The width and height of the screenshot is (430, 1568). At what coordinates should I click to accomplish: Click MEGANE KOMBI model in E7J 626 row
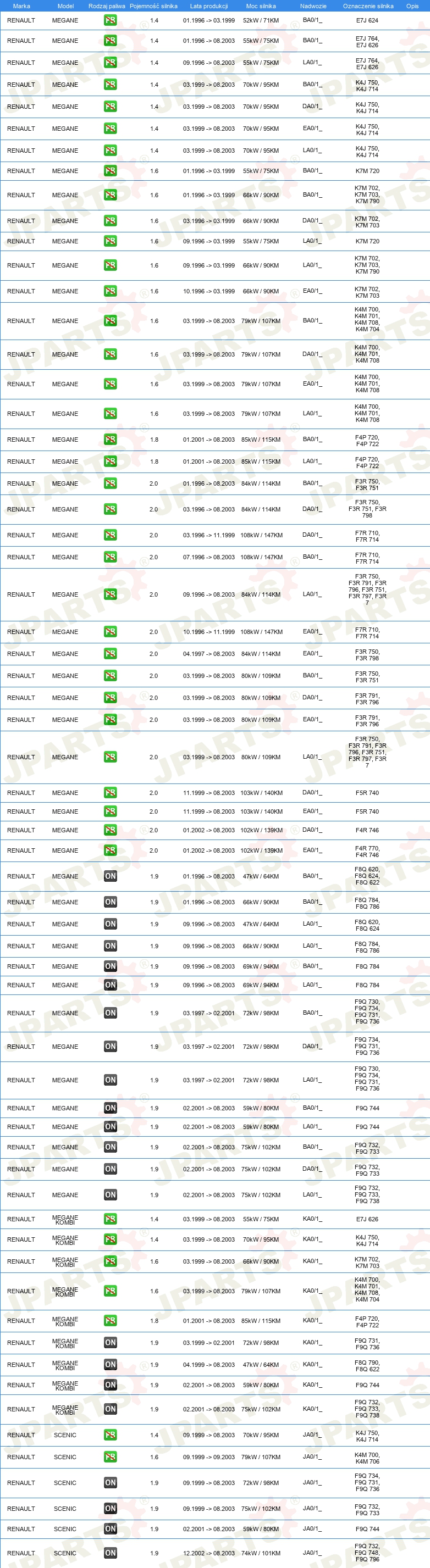point(65,1220)
